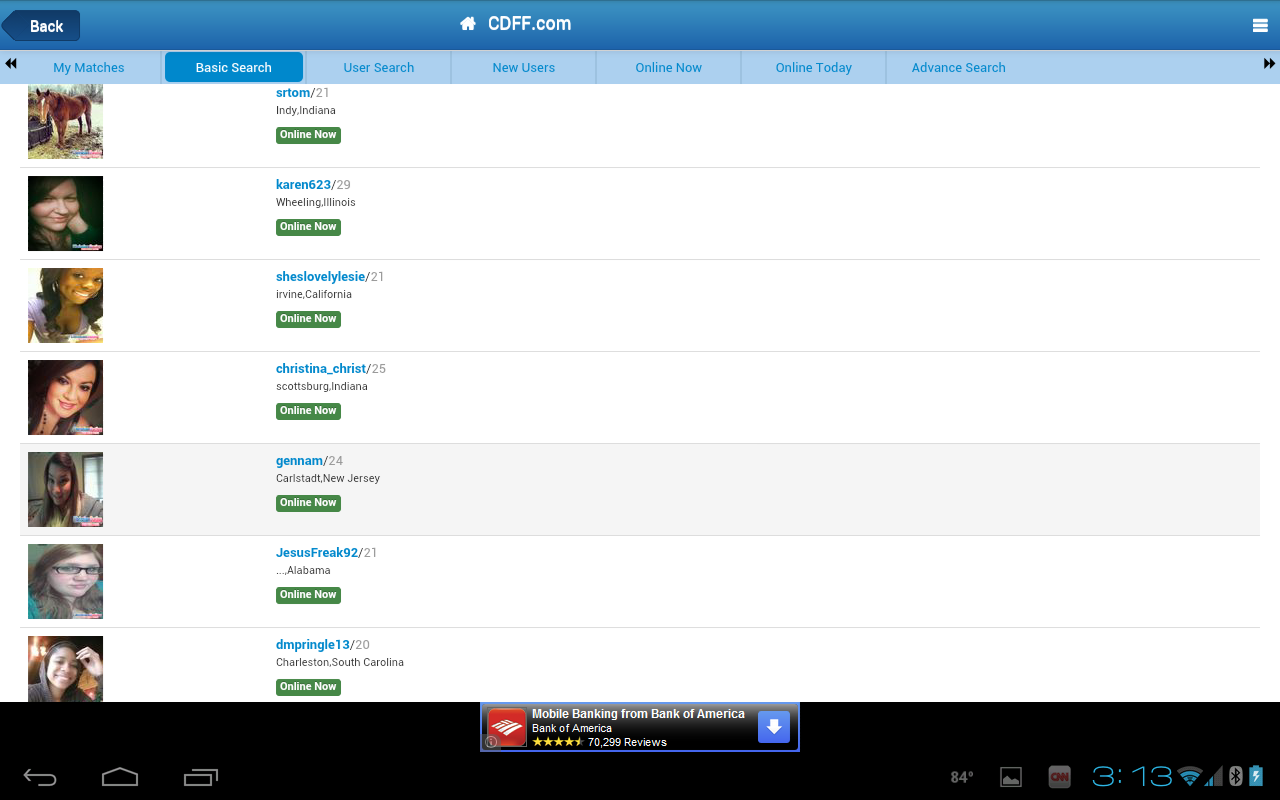
Task: Tap the cellular signal strength icon
Action: (1214, 776)
